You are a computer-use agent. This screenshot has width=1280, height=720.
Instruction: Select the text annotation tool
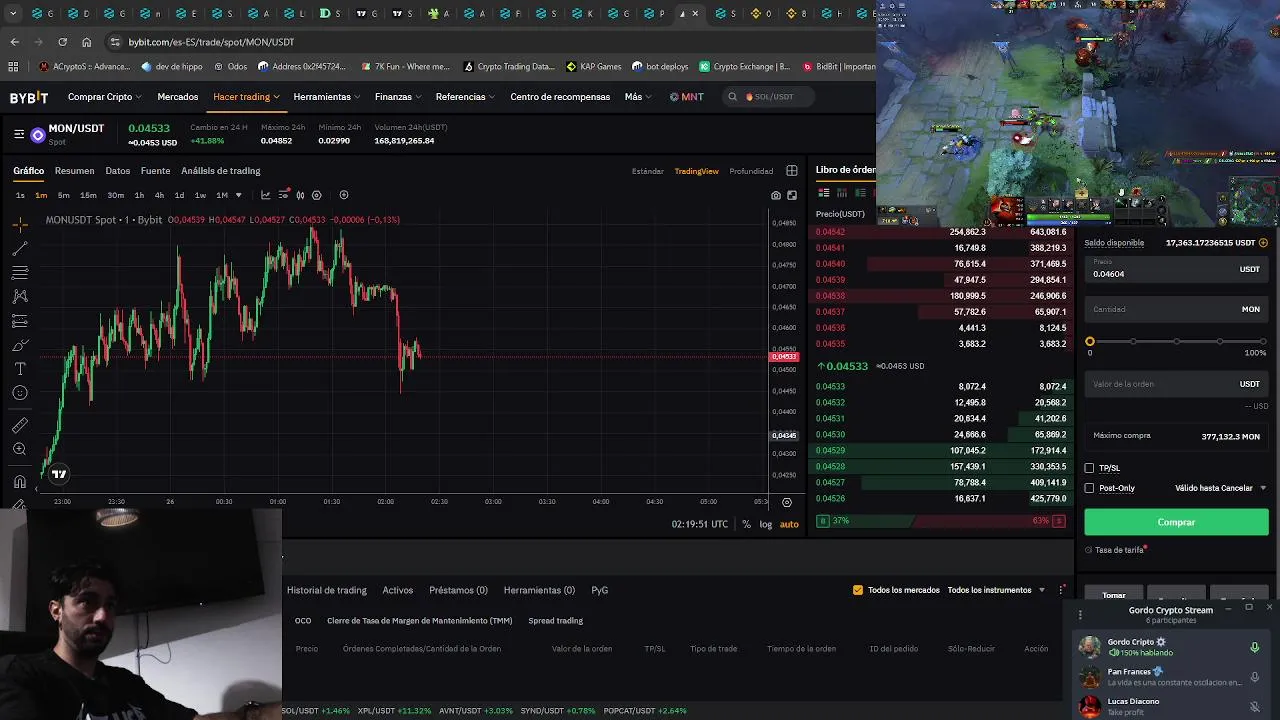[x=20, y=369]
